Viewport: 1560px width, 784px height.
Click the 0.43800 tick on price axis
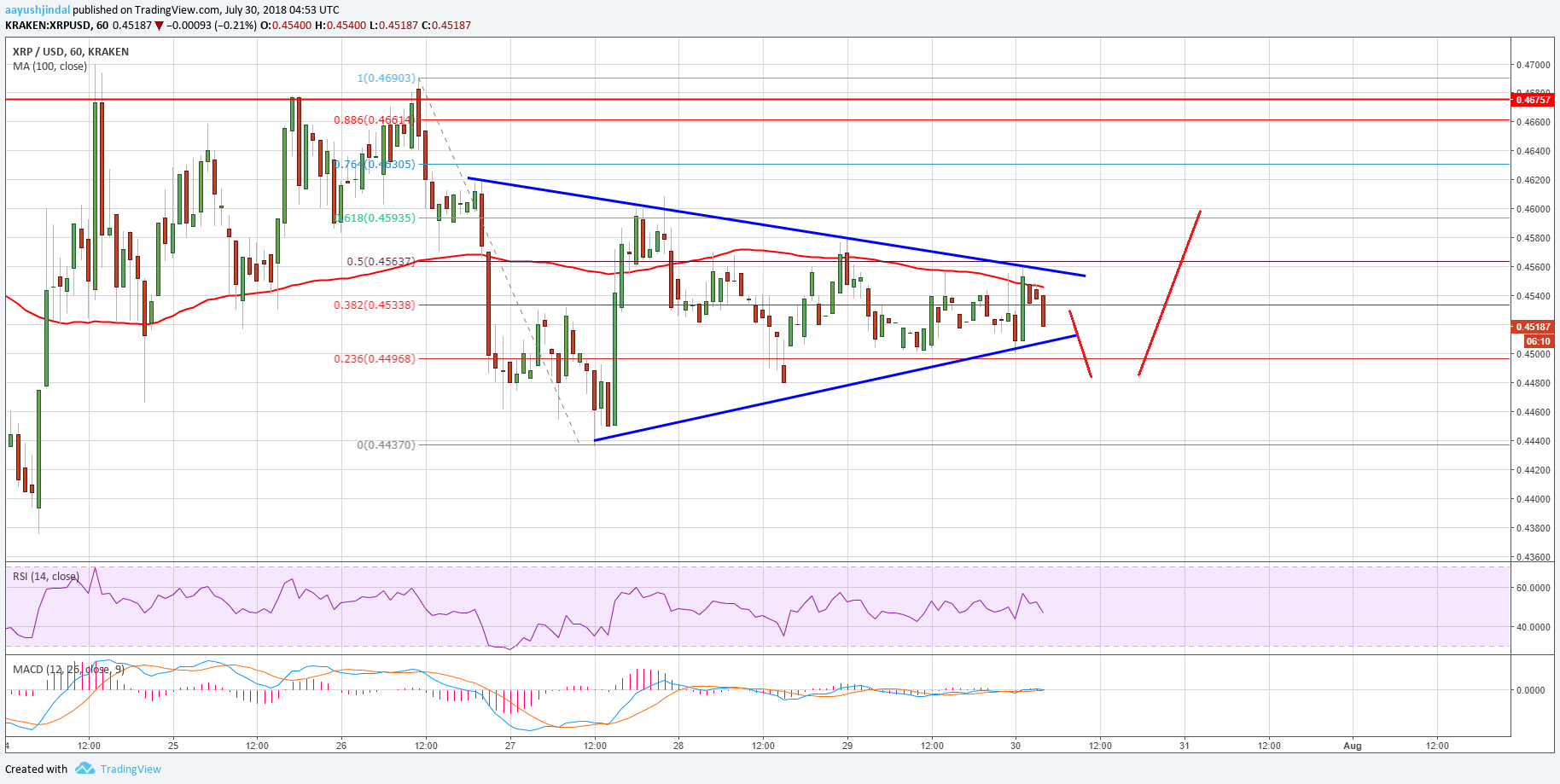(1534, 528)
